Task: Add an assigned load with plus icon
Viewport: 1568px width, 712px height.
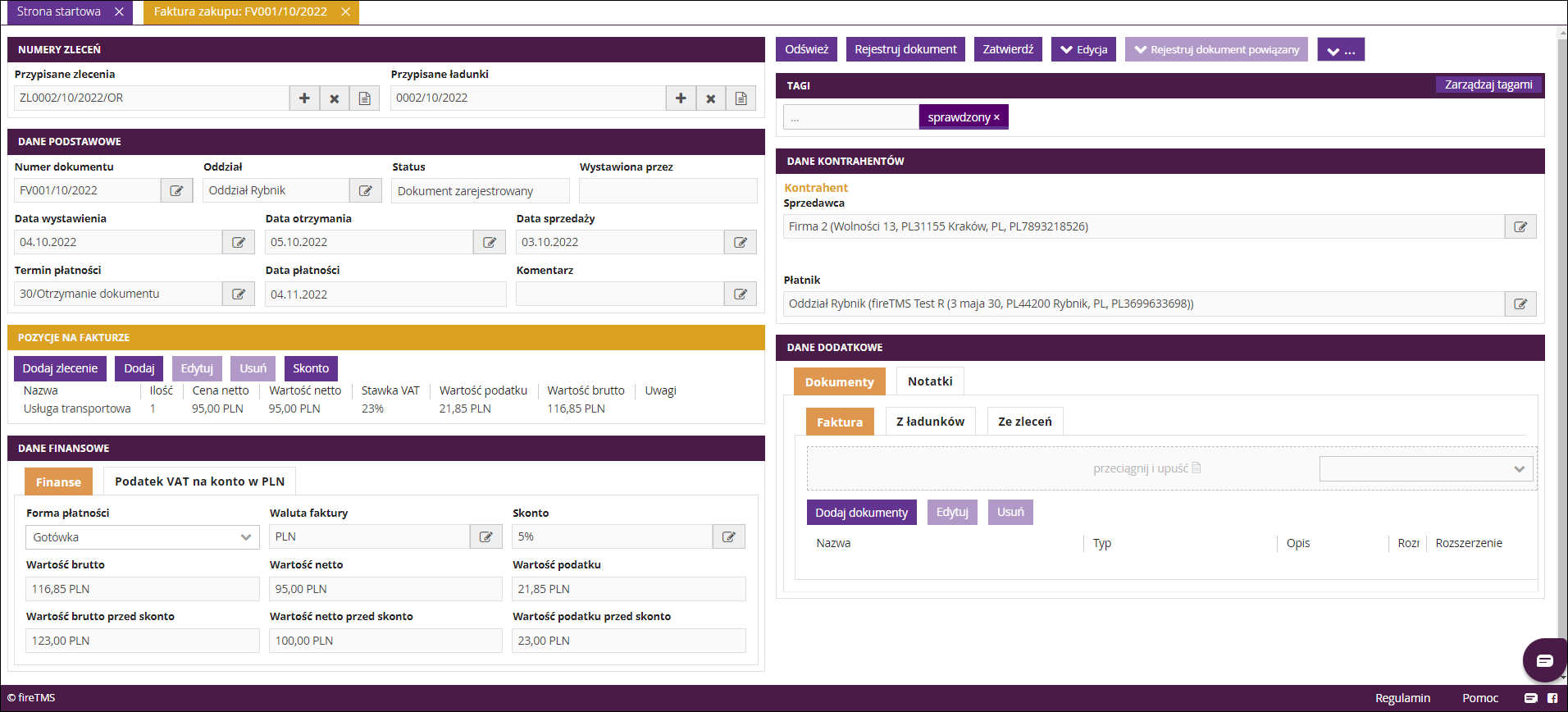Action: pyautogui.click(x=681, y=98)
